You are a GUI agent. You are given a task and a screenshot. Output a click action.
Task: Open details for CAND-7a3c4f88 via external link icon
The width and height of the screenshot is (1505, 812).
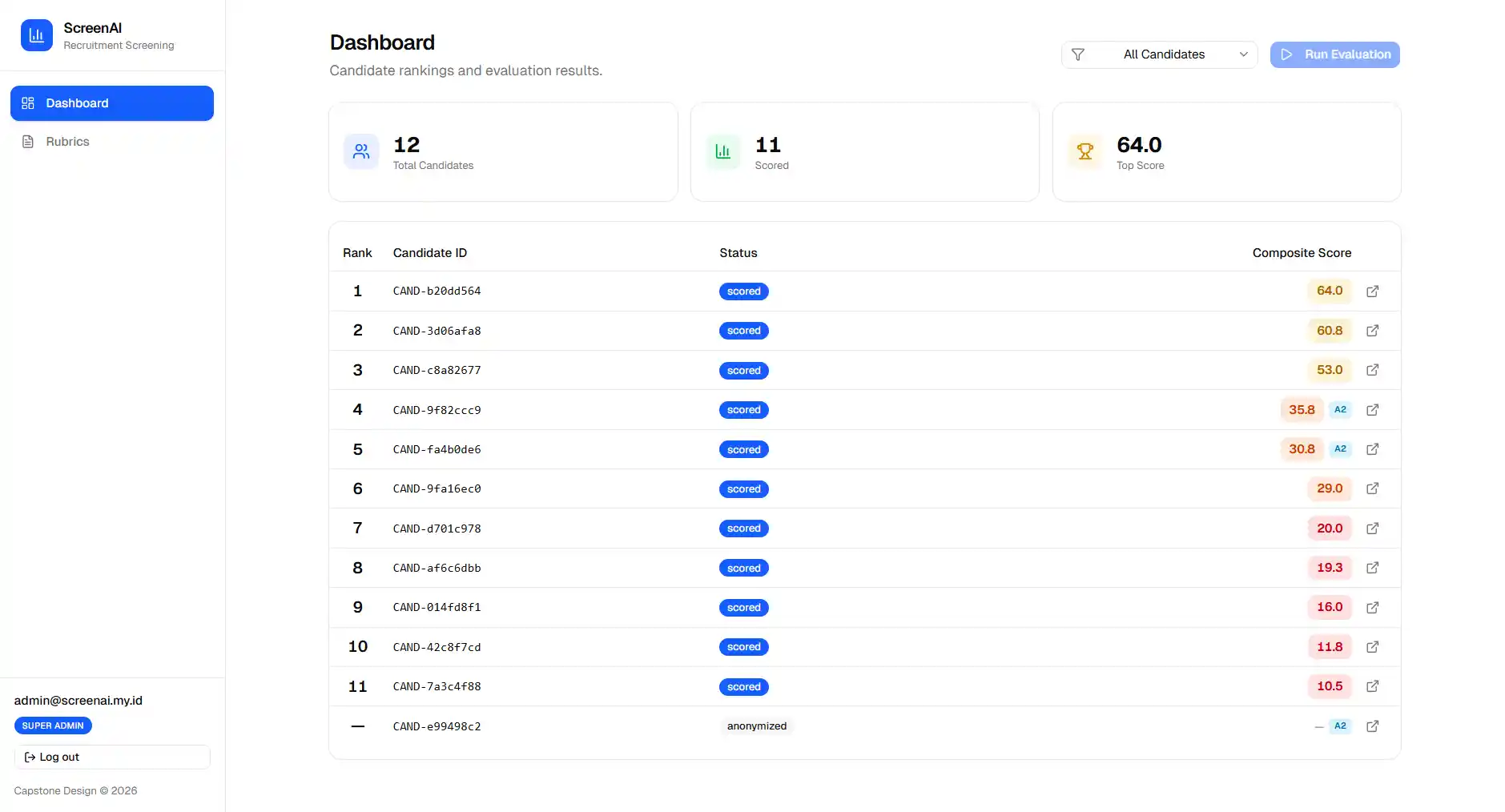click(1372, 686)
